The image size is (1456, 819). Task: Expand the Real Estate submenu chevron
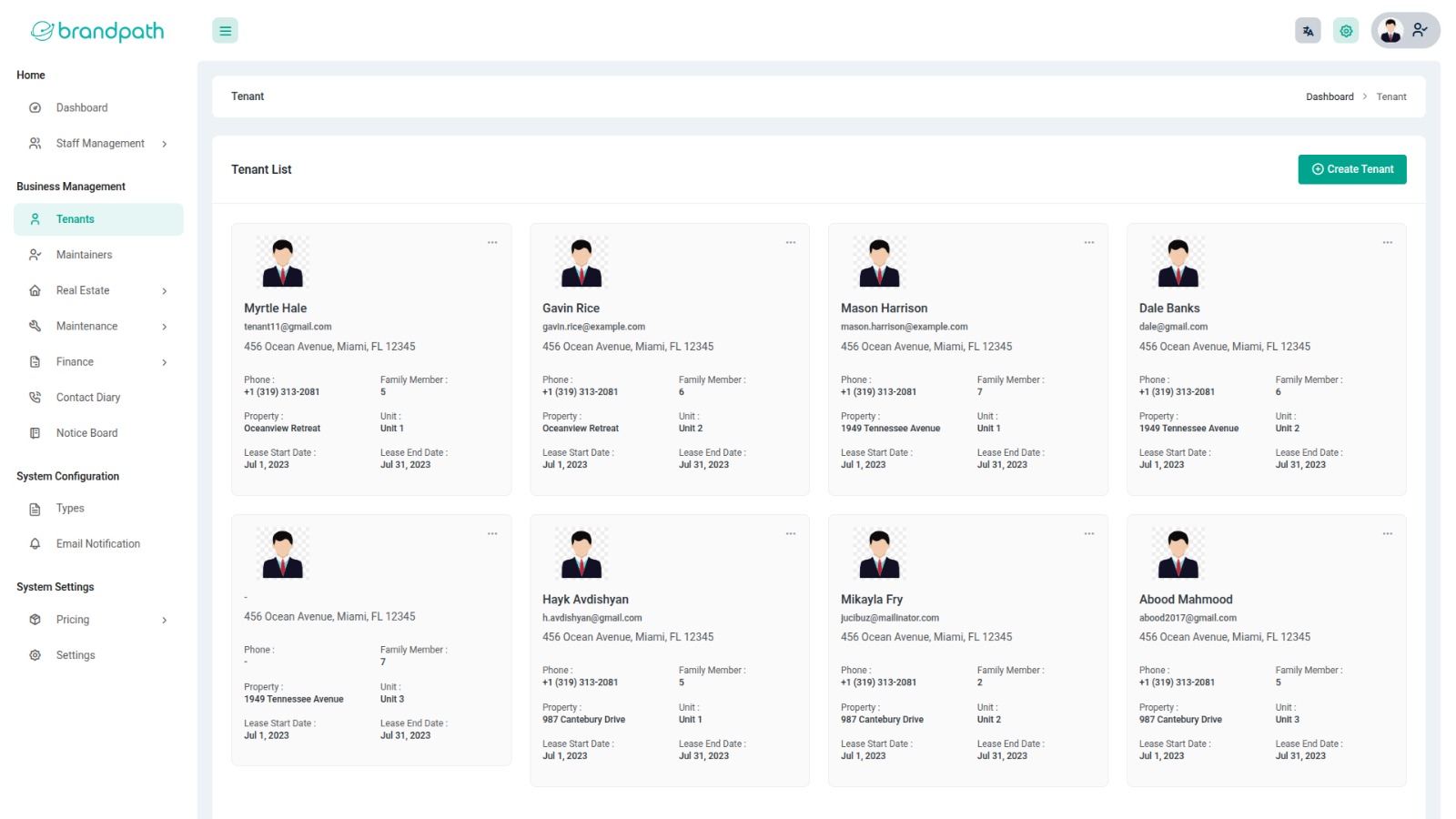[165, 291]
